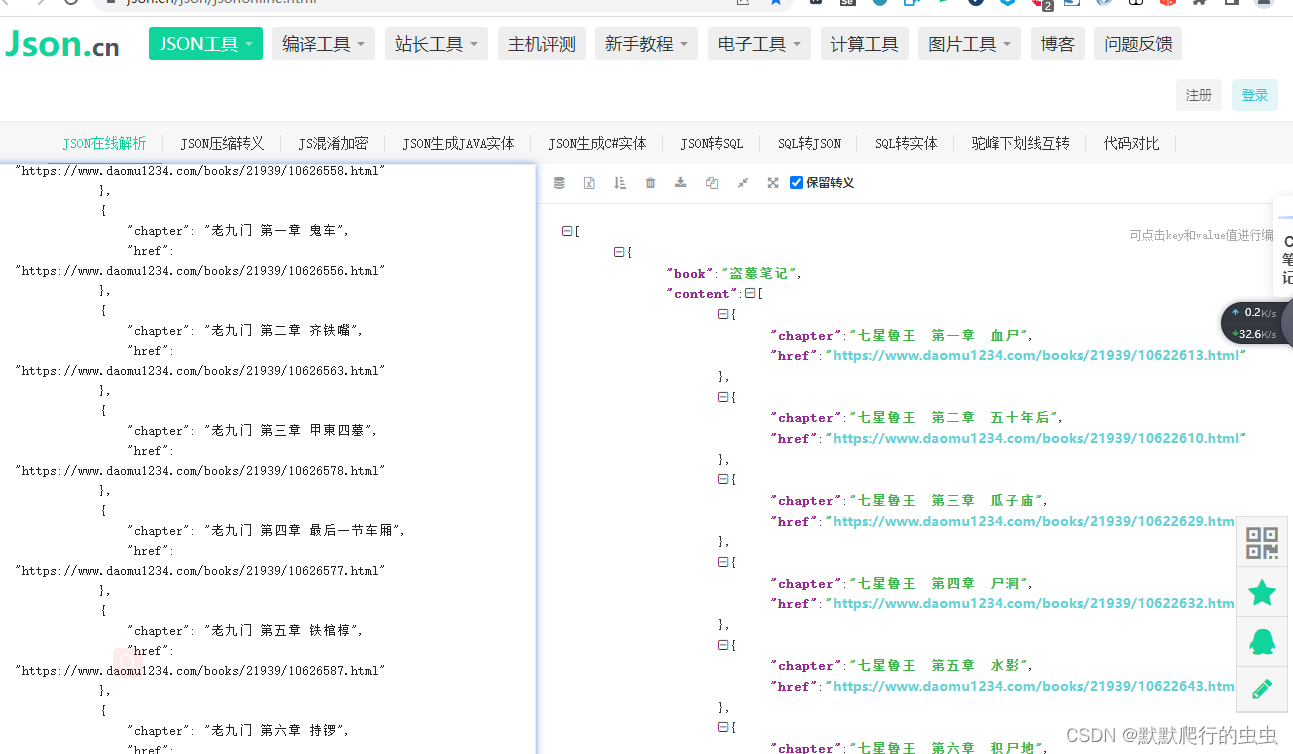Collapse the object with chapter 第六章 积尸地
The image size is (1293, 754).
pos(723,727)
